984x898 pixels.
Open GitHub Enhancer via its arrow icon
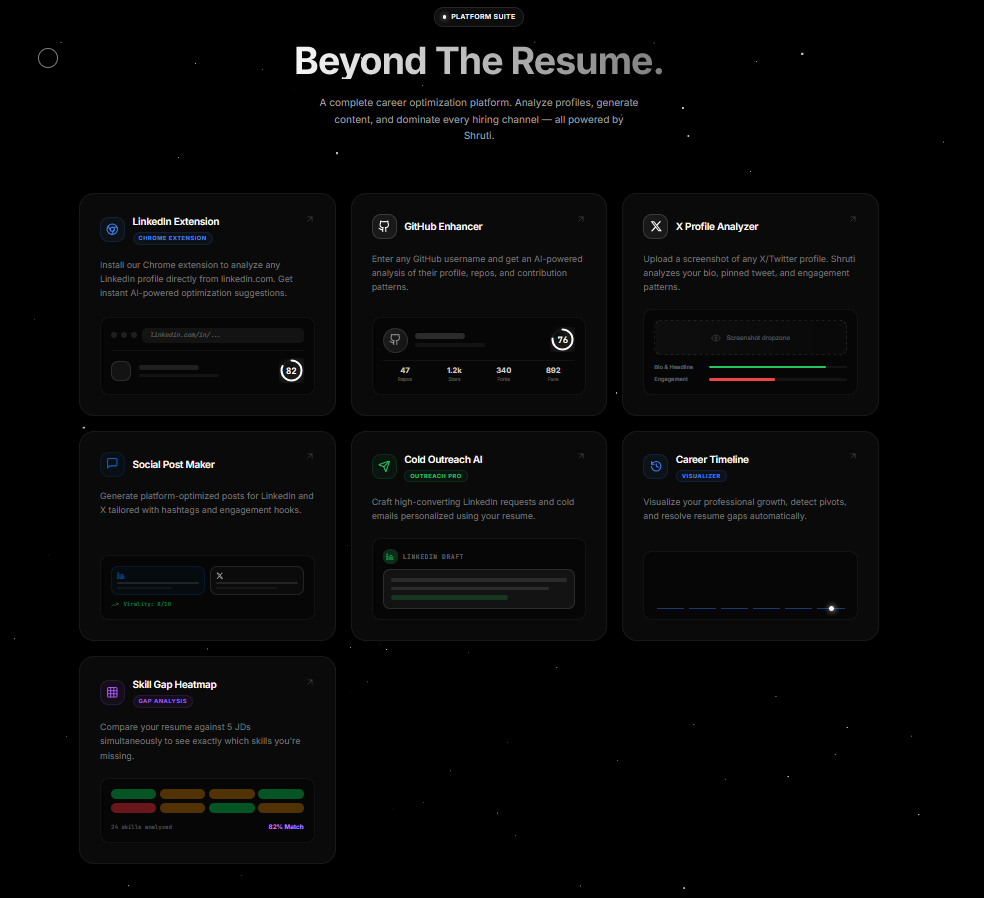[x=581, y=219]
